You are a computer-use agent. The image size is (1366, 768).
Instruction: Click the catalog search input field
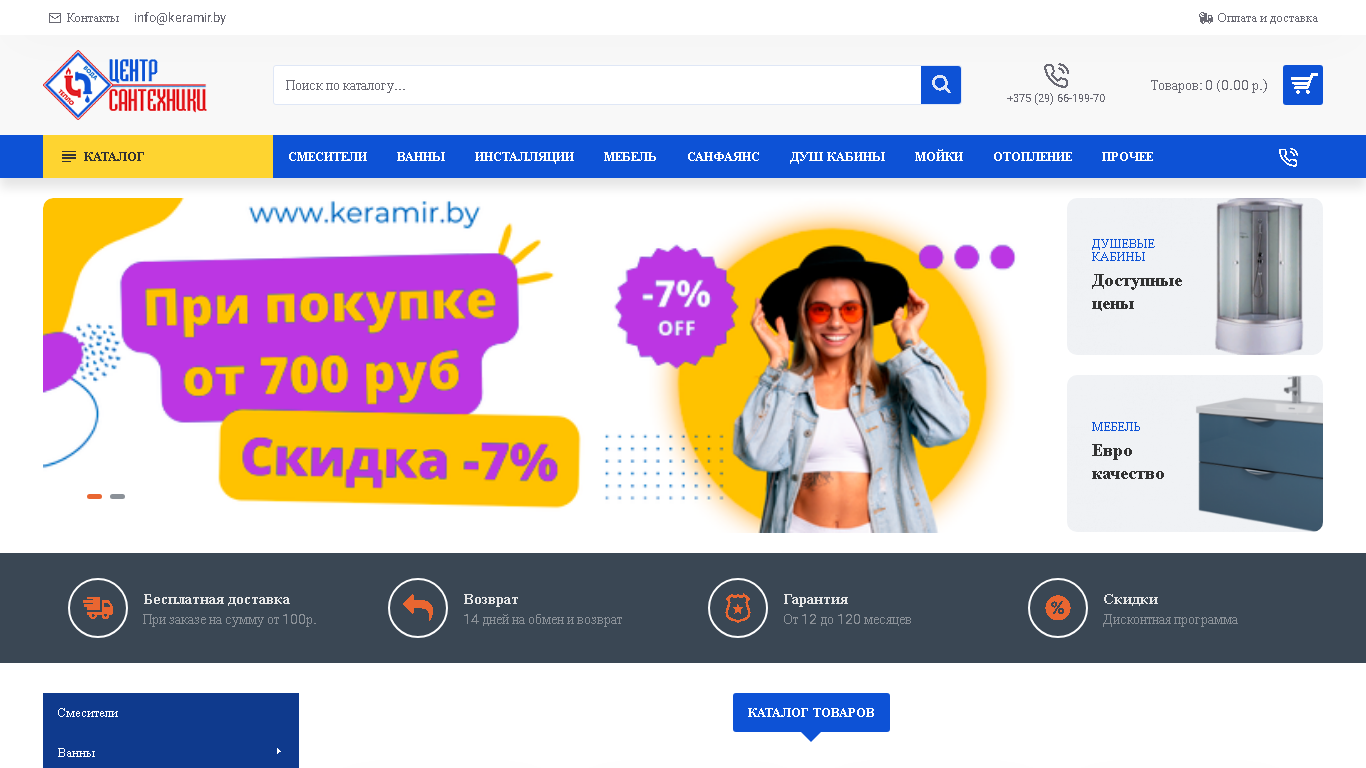tap(597, 85)
